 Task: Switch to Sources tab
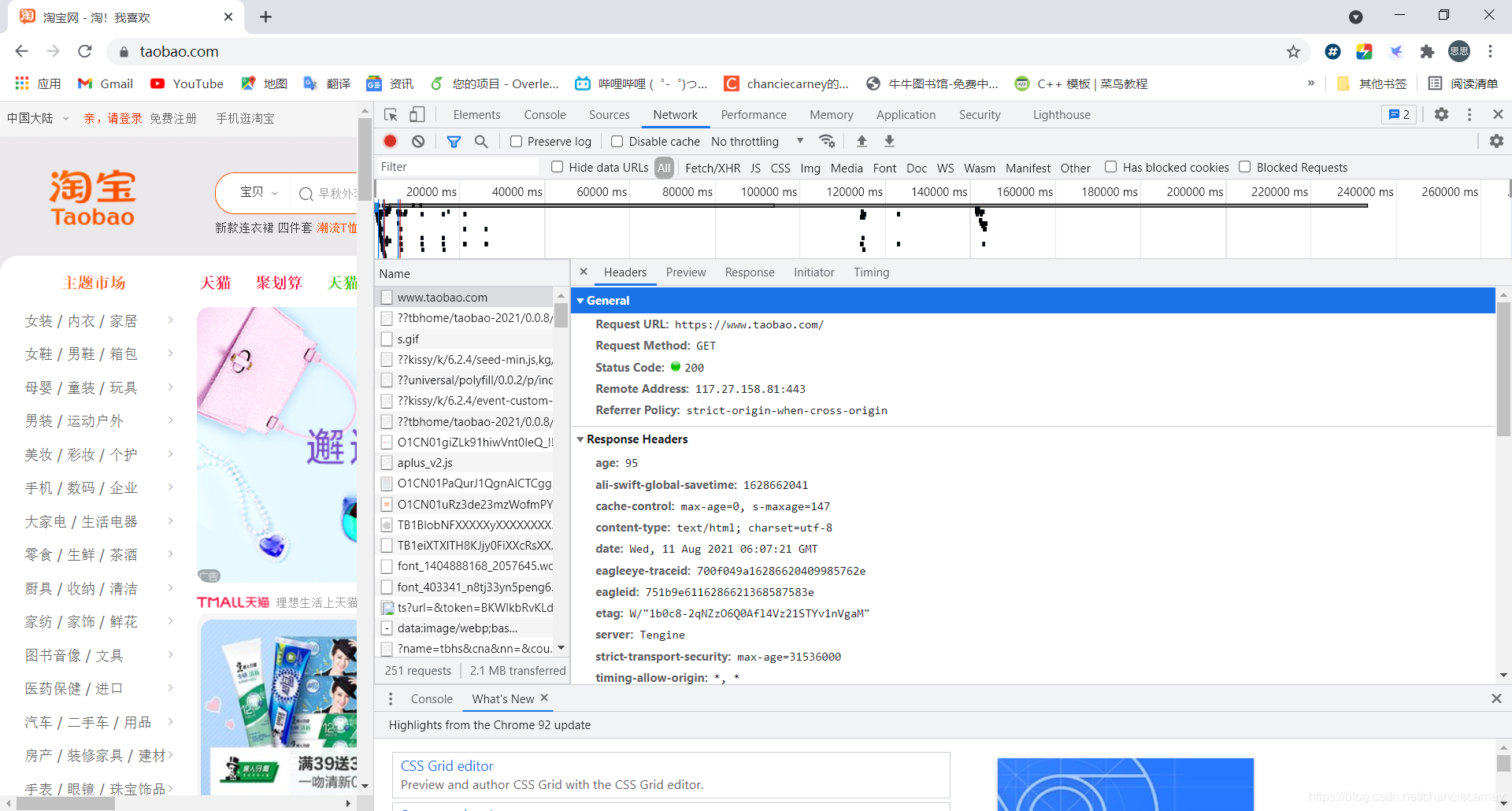pos(610,115)
